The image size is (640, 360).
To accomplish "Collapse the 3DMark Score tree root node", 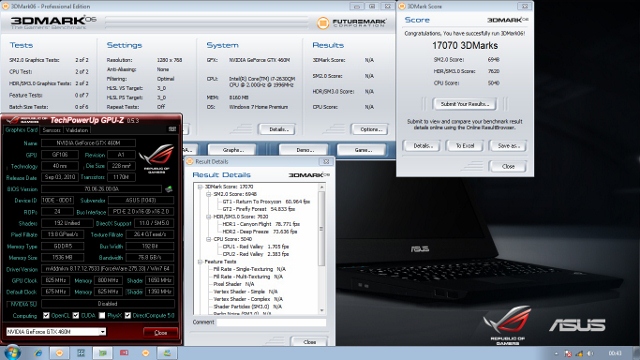I will point(200,187).
